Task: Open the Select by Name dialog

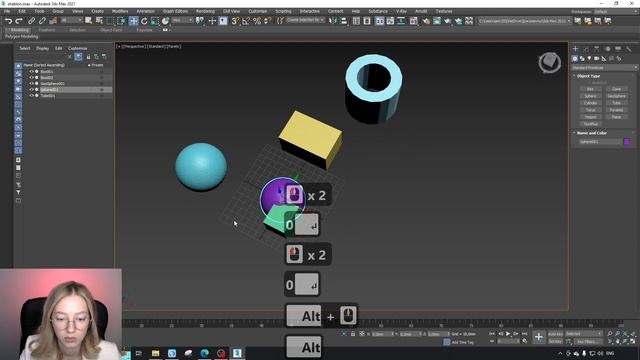Action: pyautogui.click(x=99, y=21)
